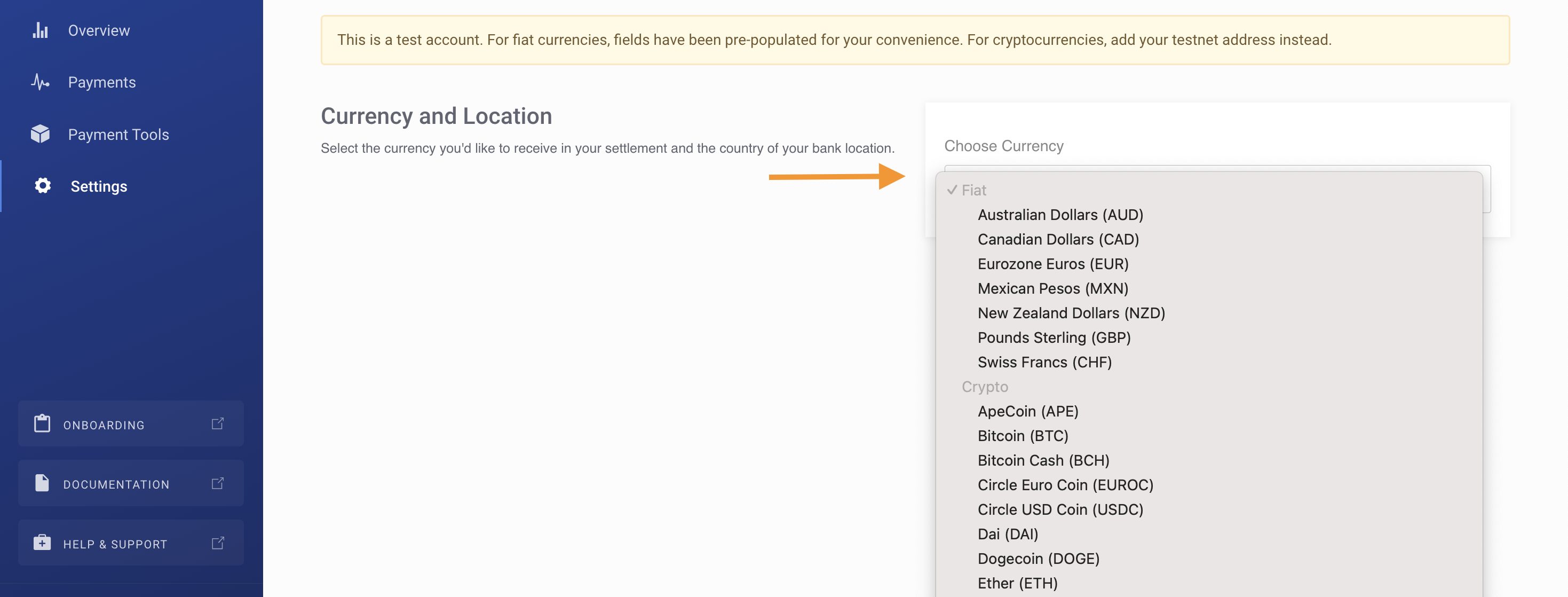Open the Documentation link button
The height and width of the screenshot is (597, 1568).
131,483
